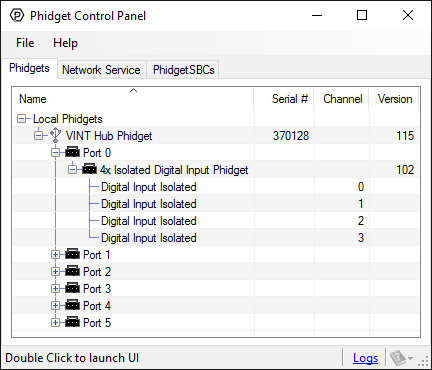The width and height of the screenshot is (432, 370).
Task: Maximize the Phidget Control Panel window
Action: point(362,15)
